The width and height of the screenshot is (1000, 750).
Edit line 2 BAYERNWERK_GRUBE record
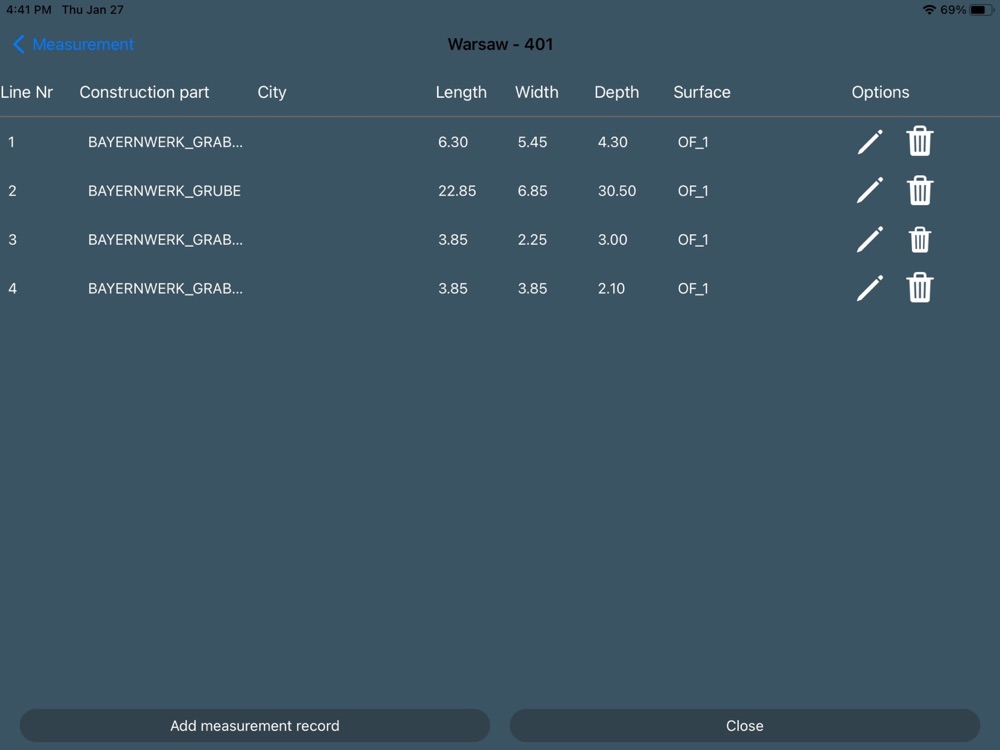point(870,191)
